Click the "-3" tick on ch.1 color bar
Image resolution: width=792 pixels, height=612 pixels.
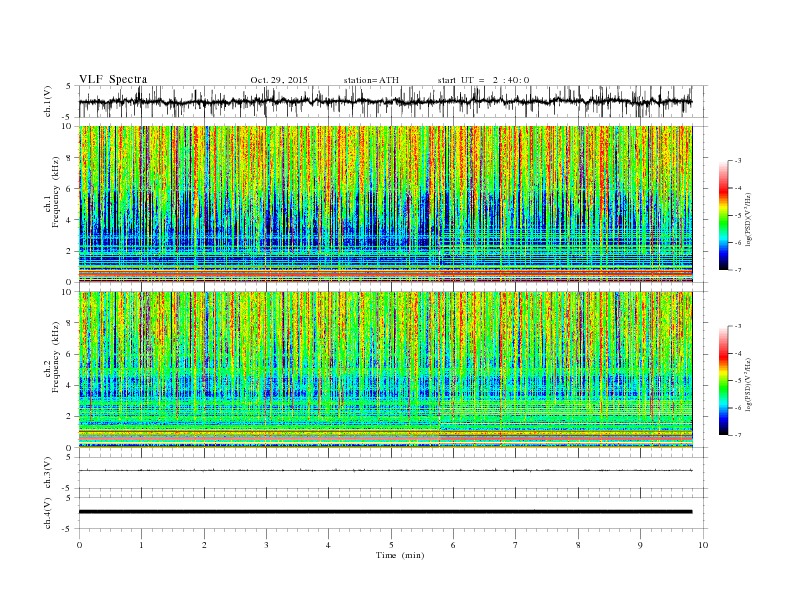[738, 161]
